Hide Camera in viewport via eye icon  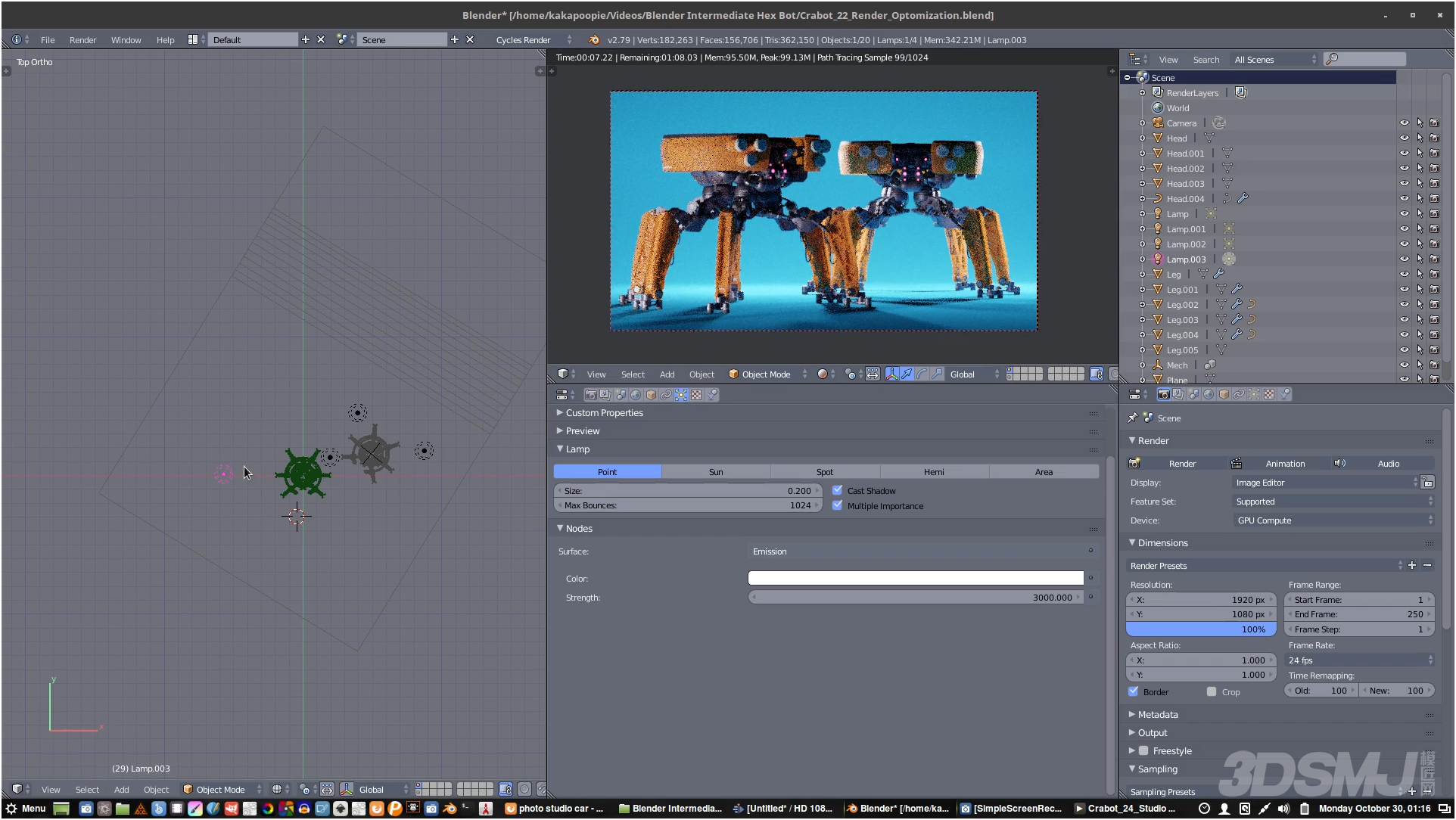click(x=1405, y=123)
